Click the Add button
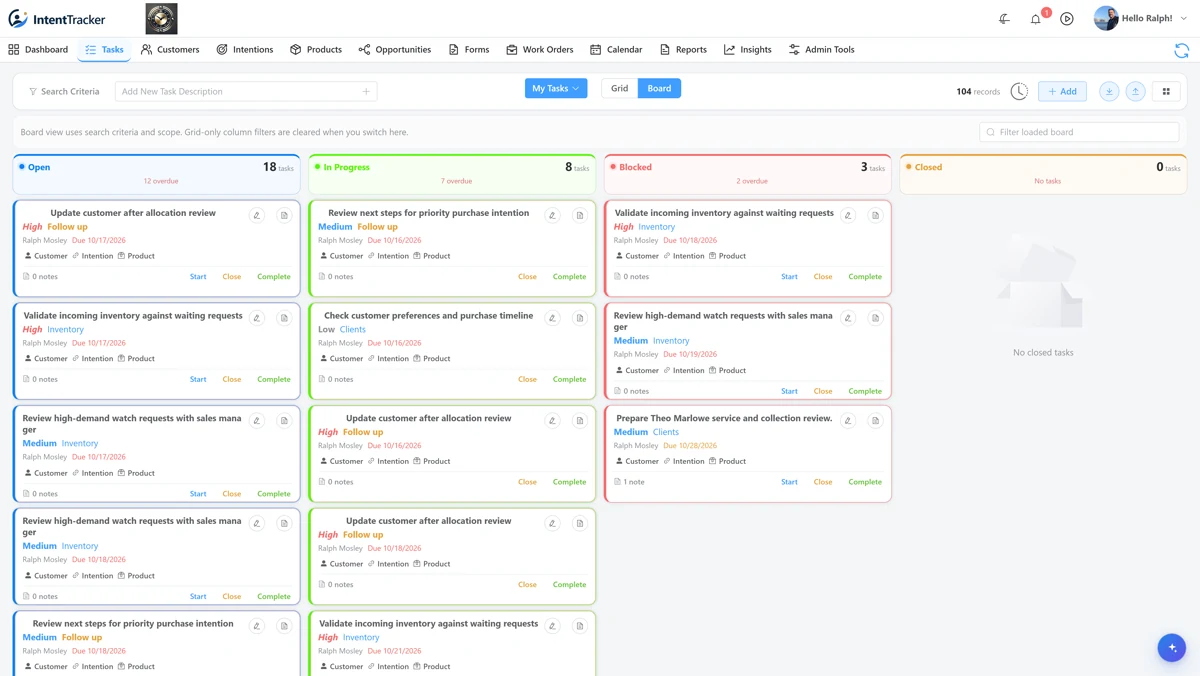 [x=1062, y=91]
